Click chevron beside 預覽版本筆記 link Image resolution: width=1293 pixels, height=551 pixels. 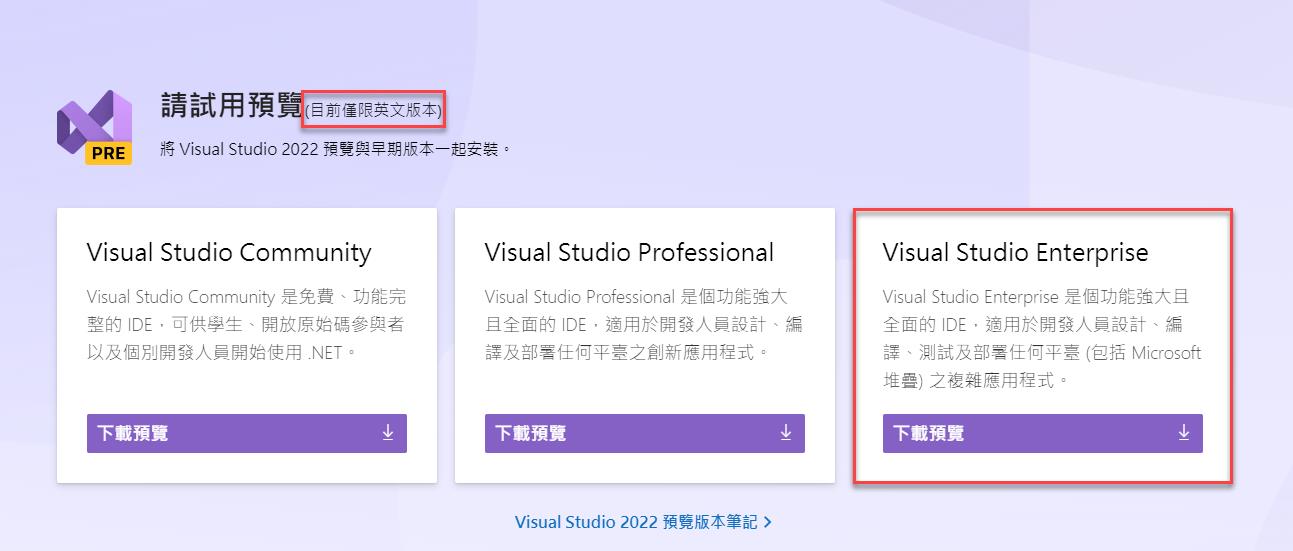coord(768,522)
